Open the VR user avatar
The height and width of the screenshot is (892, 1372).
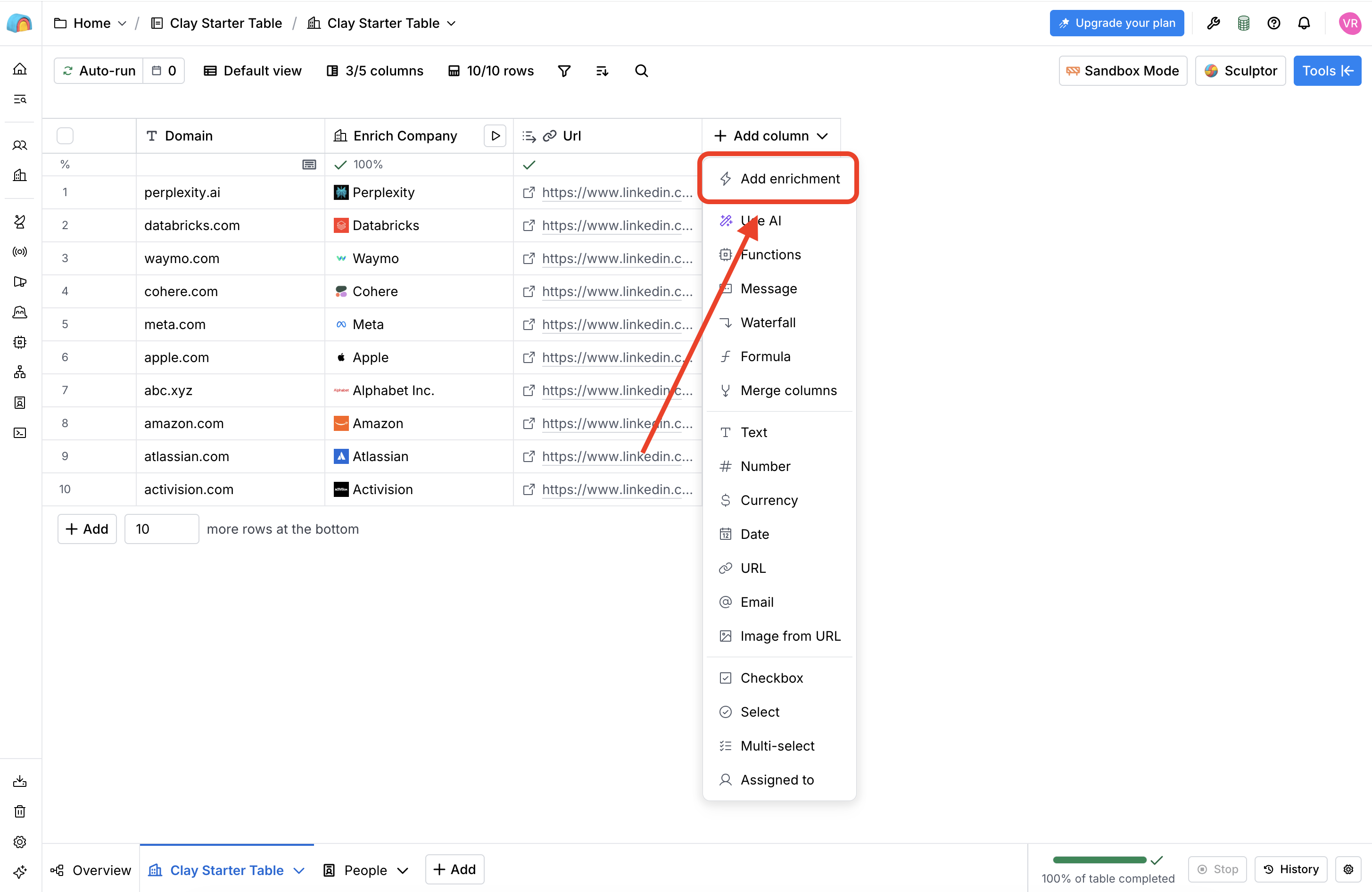[1350, 23]
